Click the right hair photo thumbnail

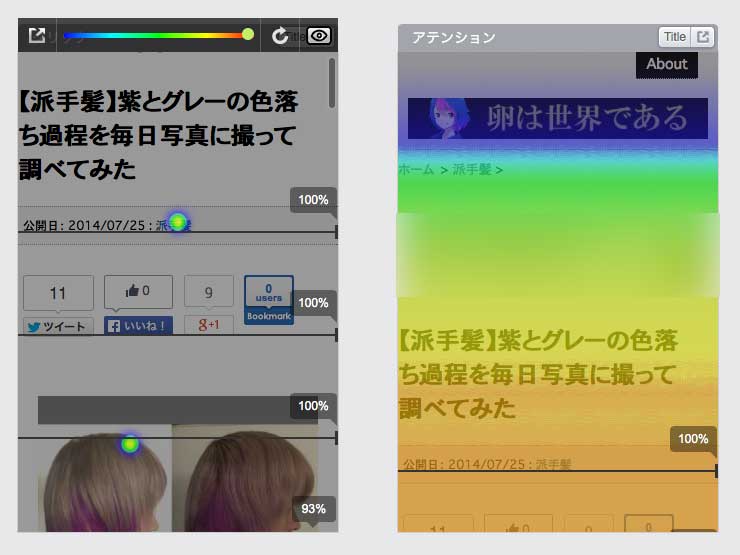click(245, 478)
